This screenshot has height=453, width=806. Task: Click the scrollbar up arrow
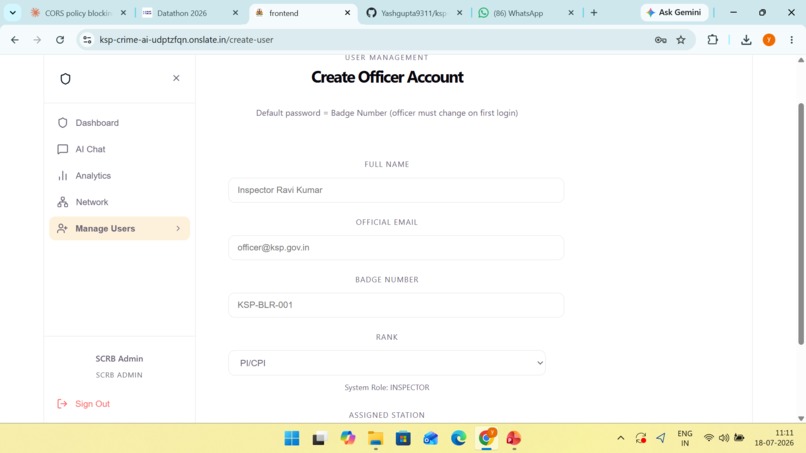coord(800,60)
